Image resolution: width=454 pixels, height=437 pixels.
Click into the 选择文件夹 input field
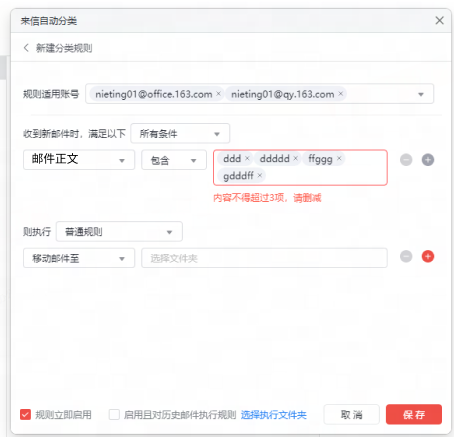tap(264, 258)
